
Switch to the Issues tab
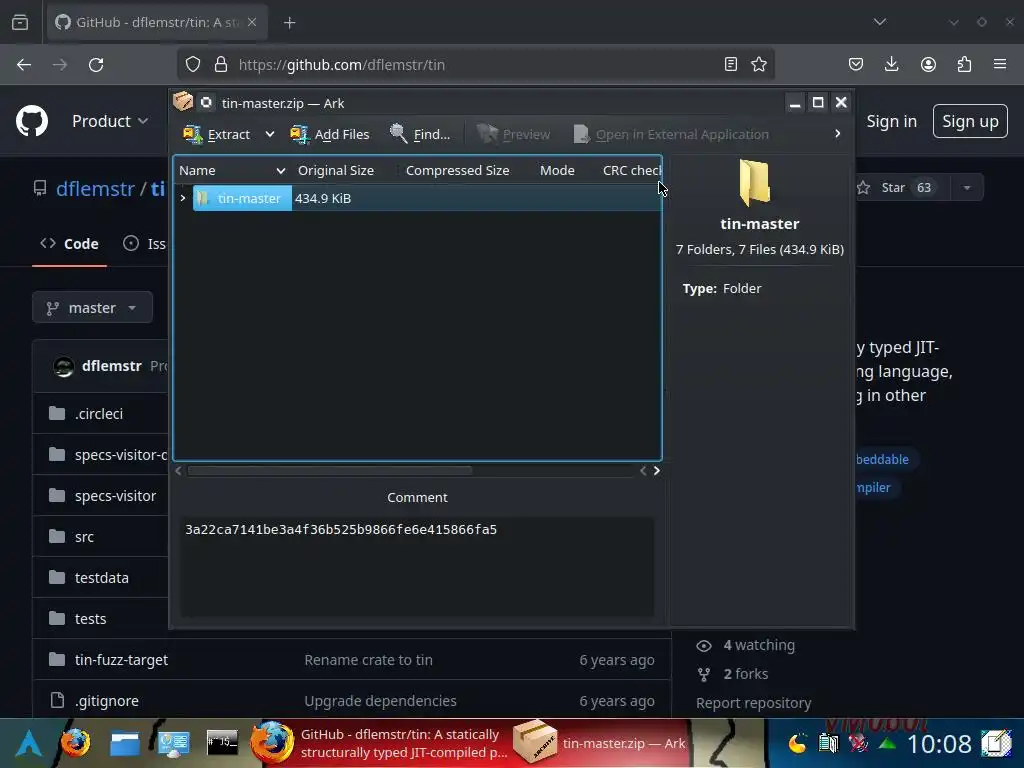[144, 244]
